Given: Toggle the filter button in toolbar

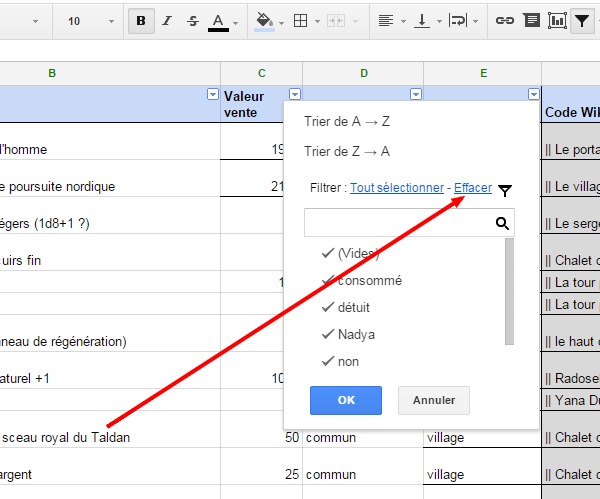Looking at the screenshot, I should 581,20.
